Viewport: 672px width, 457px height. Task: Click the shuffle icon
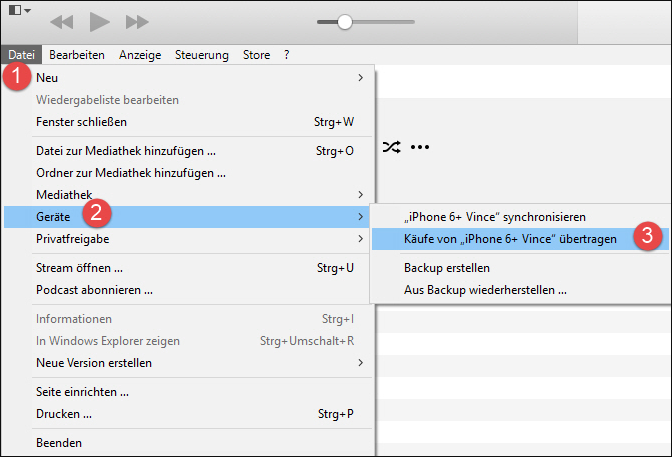click(390, 147)
